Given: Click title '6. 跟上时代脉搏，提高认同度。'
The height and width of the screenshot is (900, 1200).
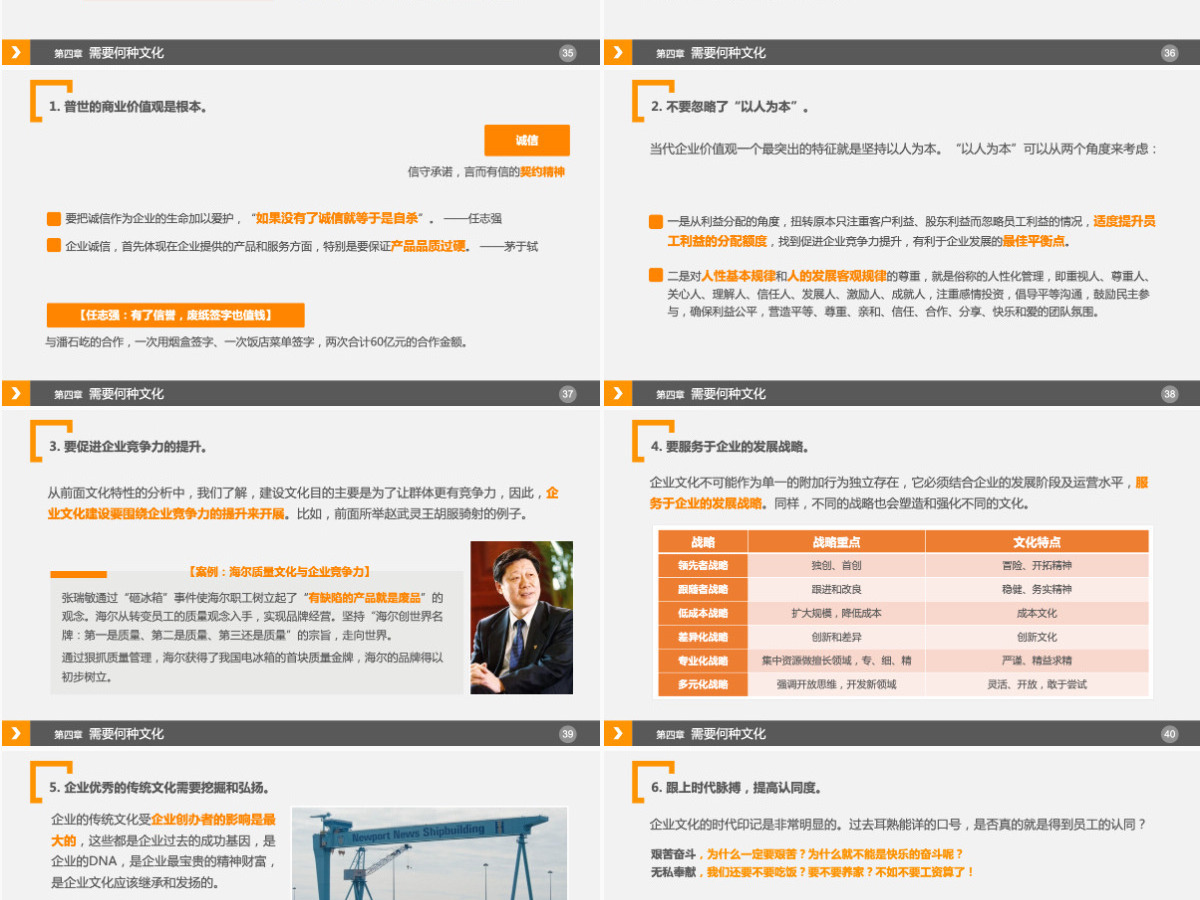Looking at the screenshot, I should (x=736, y=788).
